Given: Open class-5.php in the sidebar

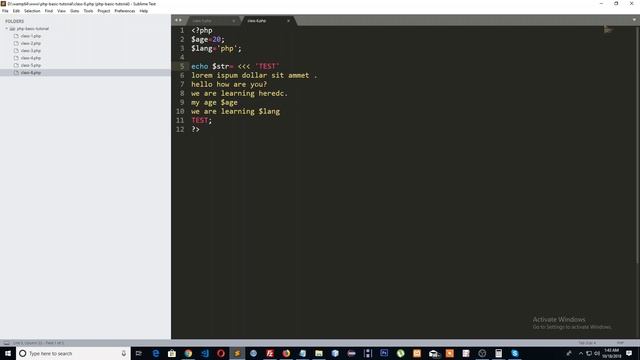Looking at the screenshot, I should 31,65.
